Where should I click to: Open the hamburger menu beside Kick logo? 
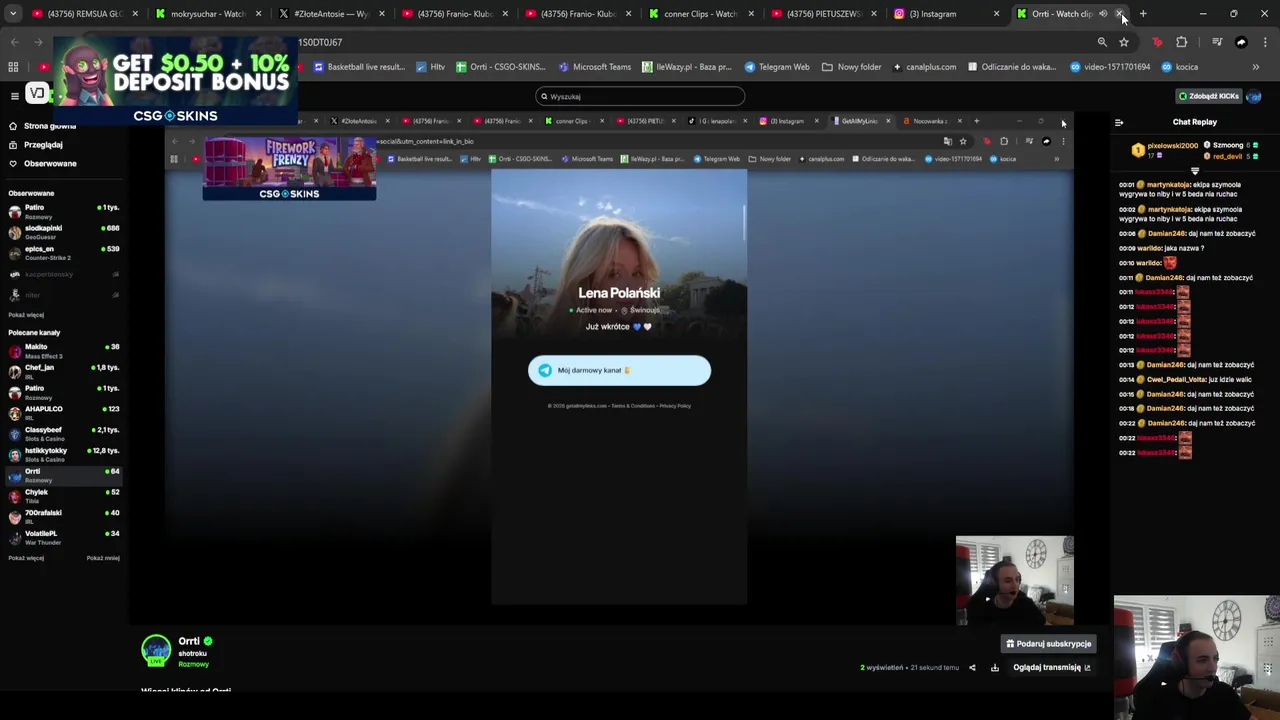14,96
